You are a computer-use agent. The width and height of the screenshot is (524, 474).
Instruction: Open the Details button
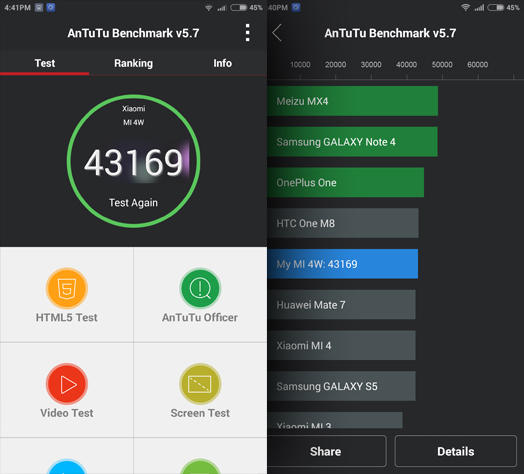pos(456,451)
